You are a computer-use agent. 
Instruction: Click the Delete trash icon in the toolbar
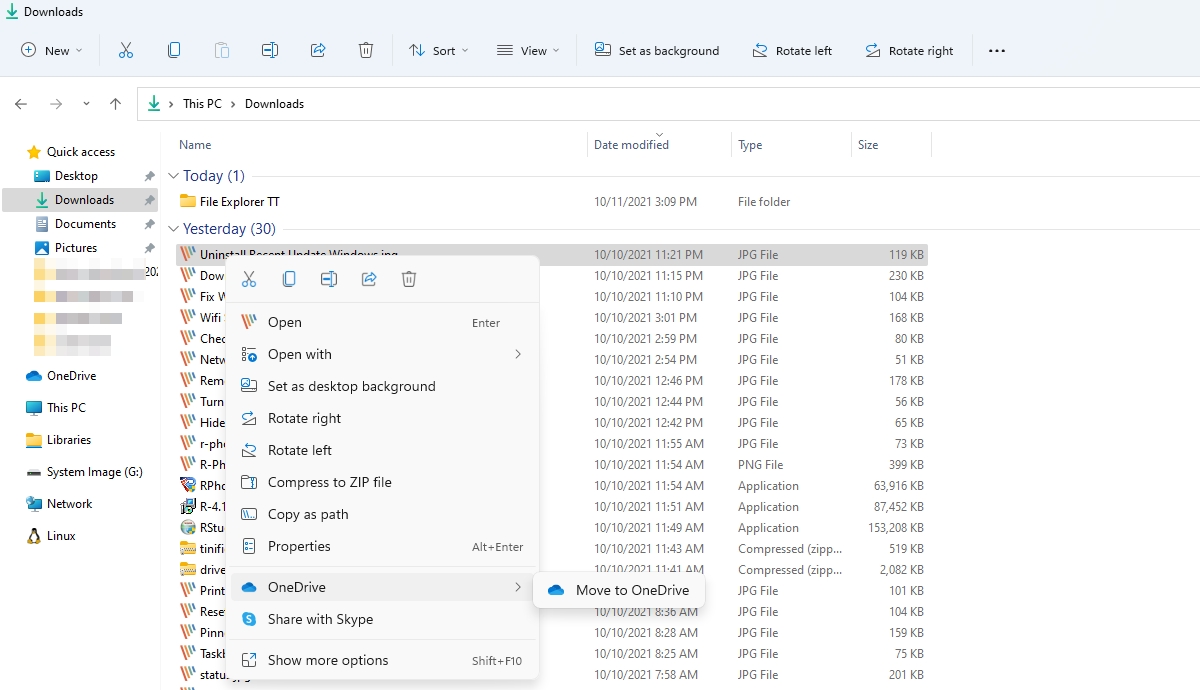coord(366,50)
